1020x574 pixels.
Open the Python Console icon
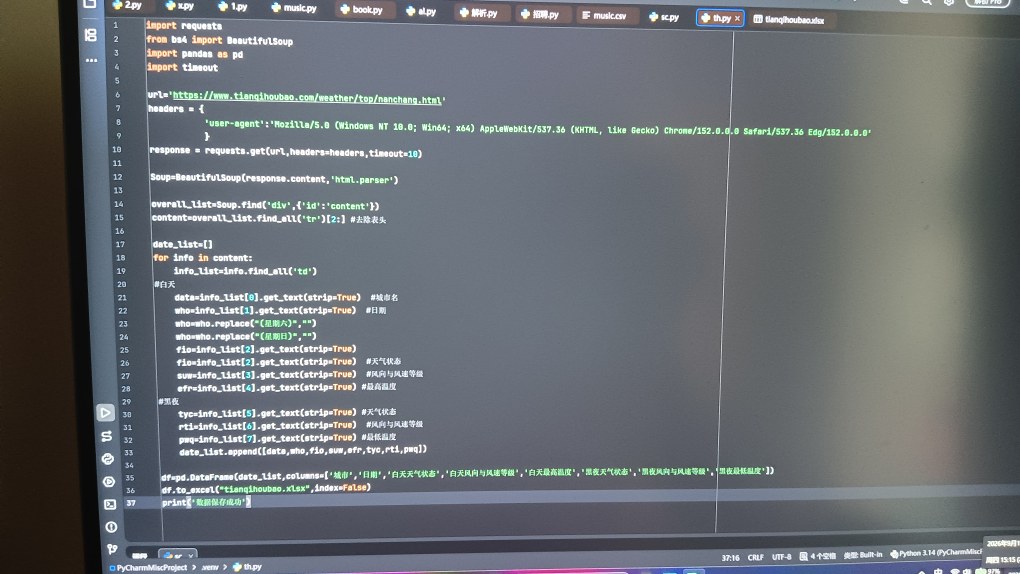(108, 459)
